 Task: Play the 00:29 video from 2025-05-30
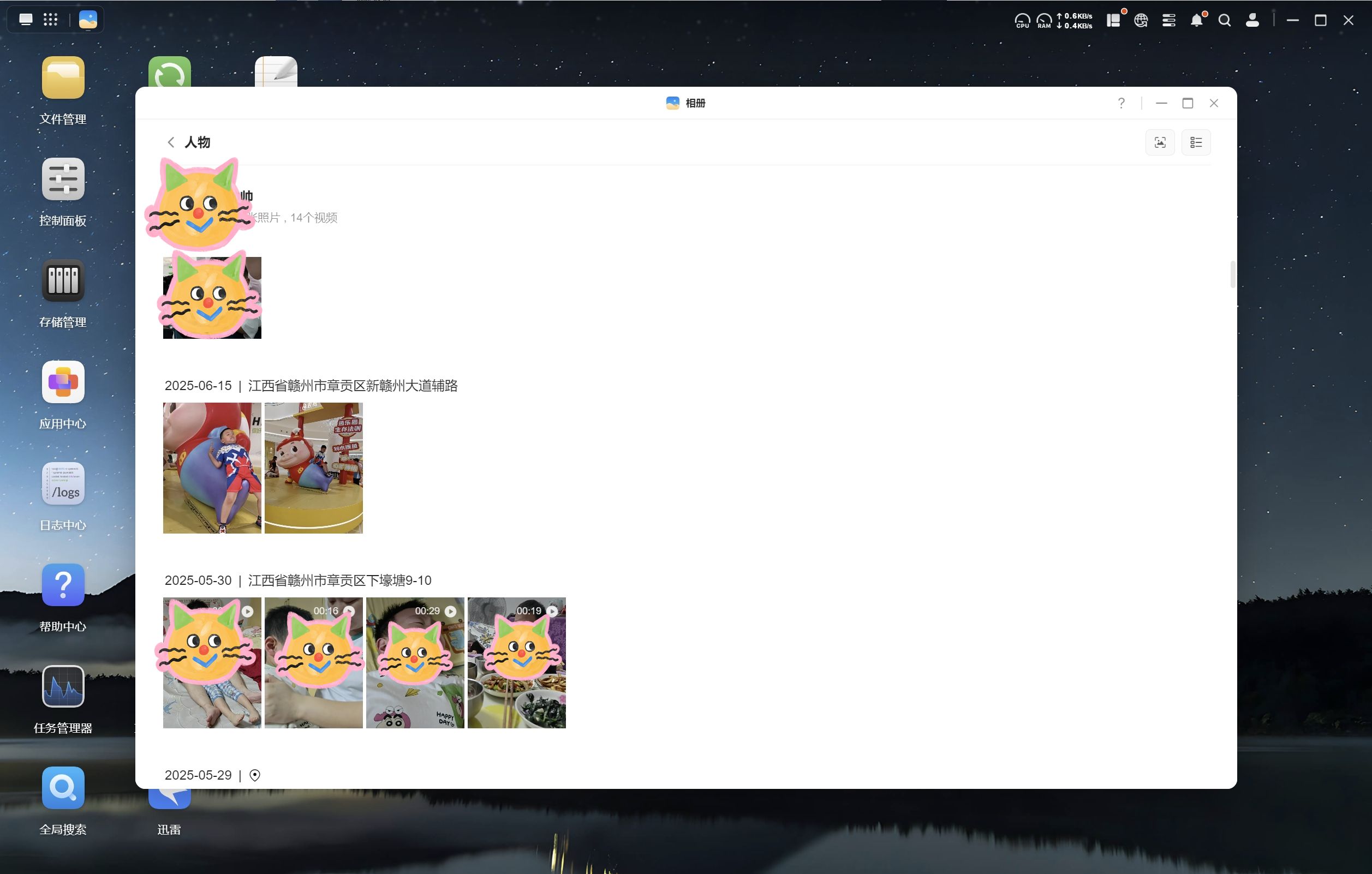click(x=415, y=663)
